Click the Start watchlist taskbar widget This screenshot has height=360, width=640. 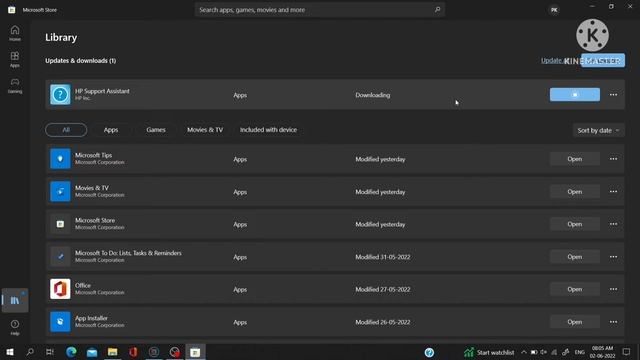point(489,352)
